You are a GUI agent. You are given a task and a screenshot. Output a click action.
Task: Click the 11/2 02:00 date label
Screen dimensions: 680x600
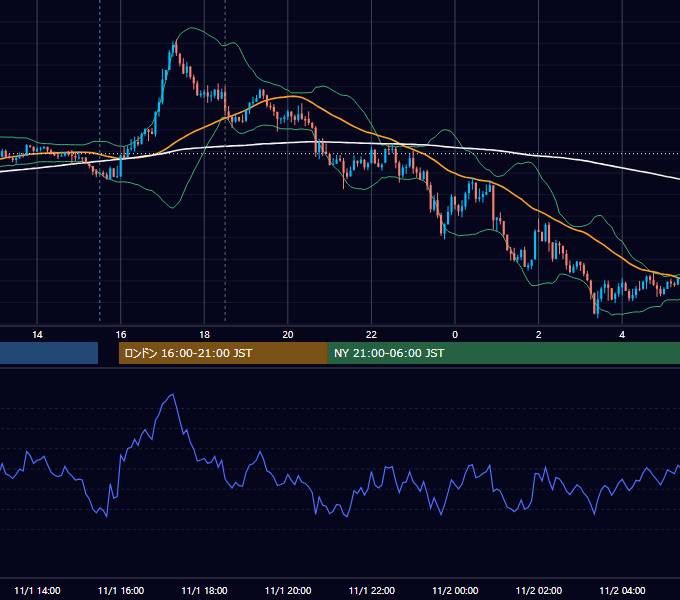pos(539,590)
